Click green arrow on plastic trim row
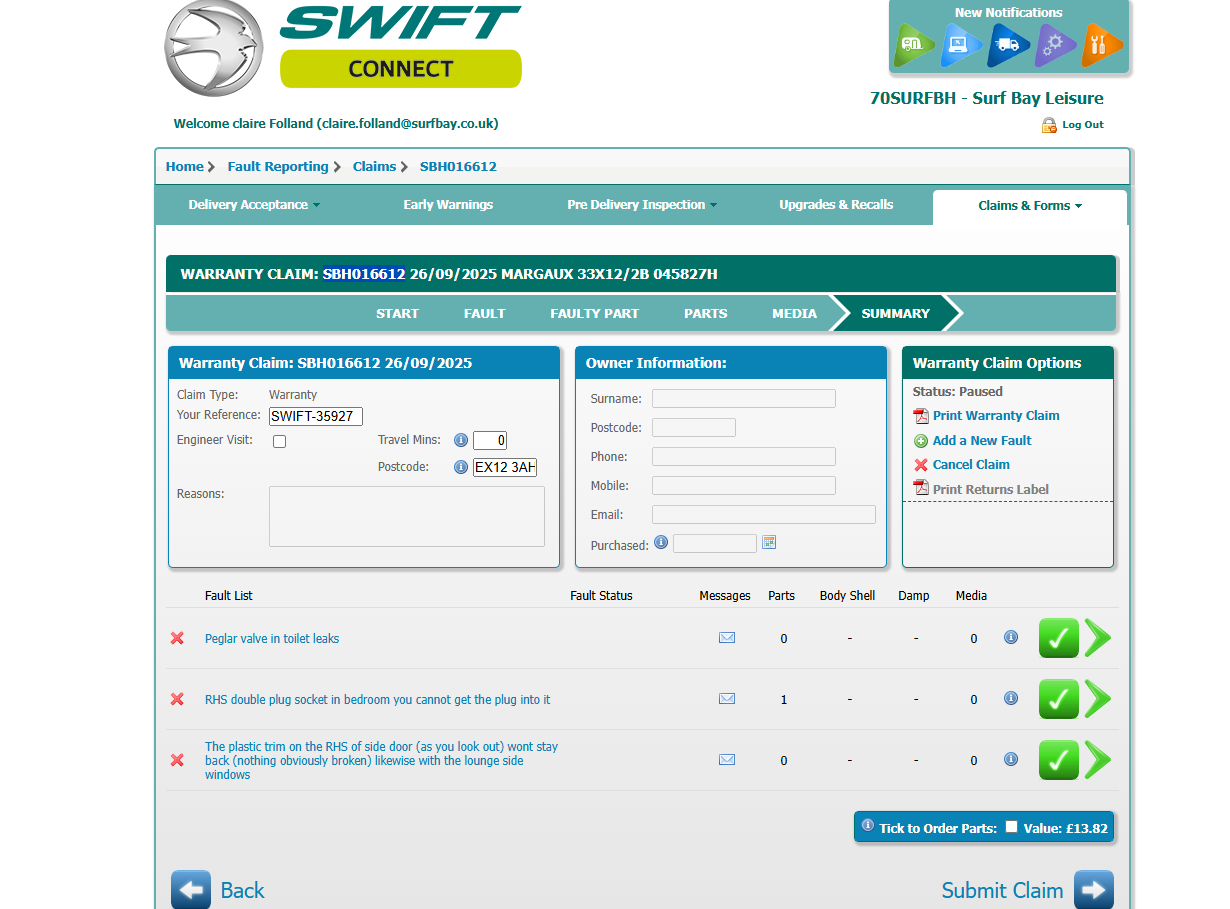Viewport: 1230px width, 909px height. (1098, 760)
